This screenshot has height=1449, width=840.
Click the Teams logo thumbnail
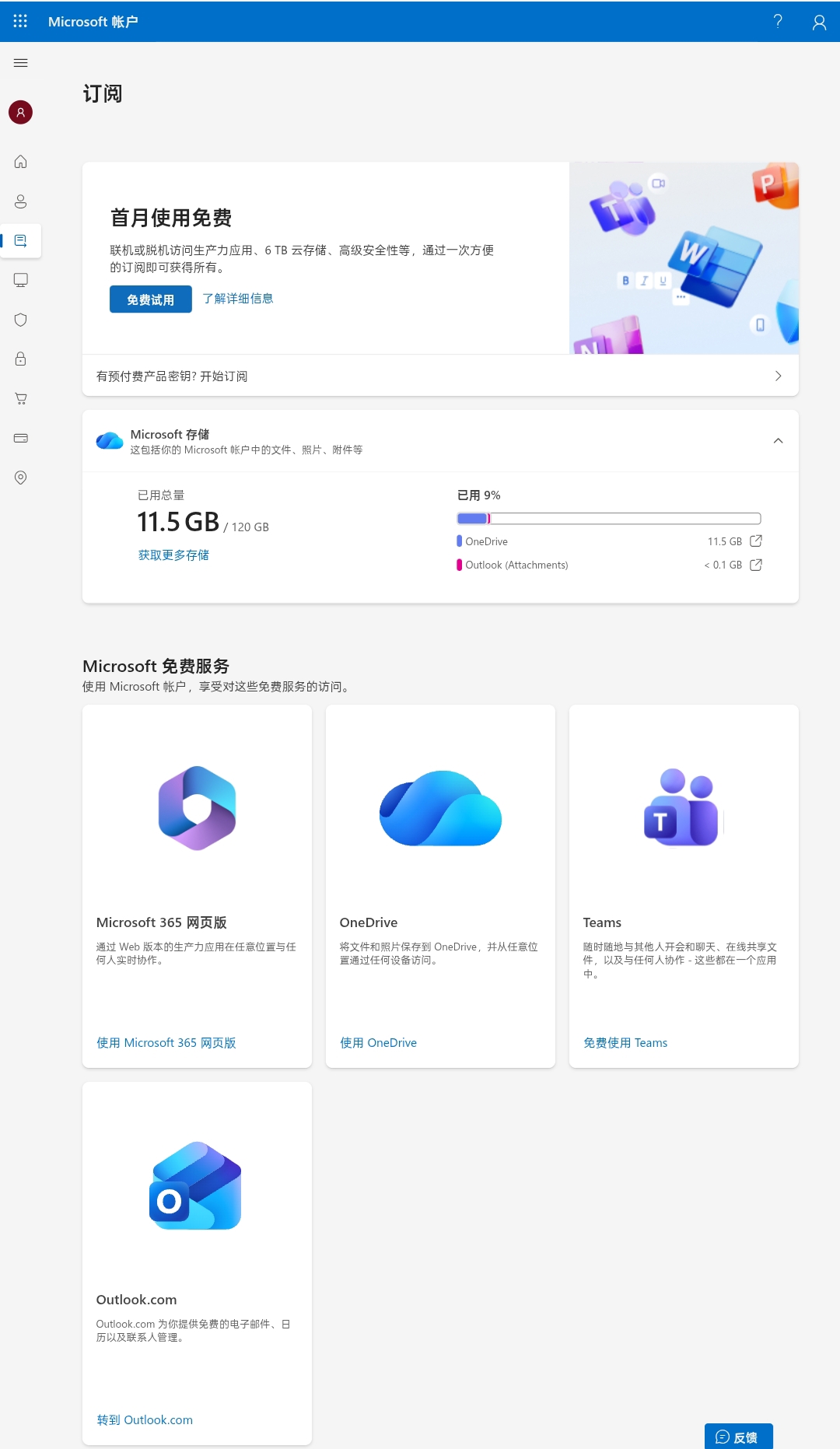click(681, 807)
